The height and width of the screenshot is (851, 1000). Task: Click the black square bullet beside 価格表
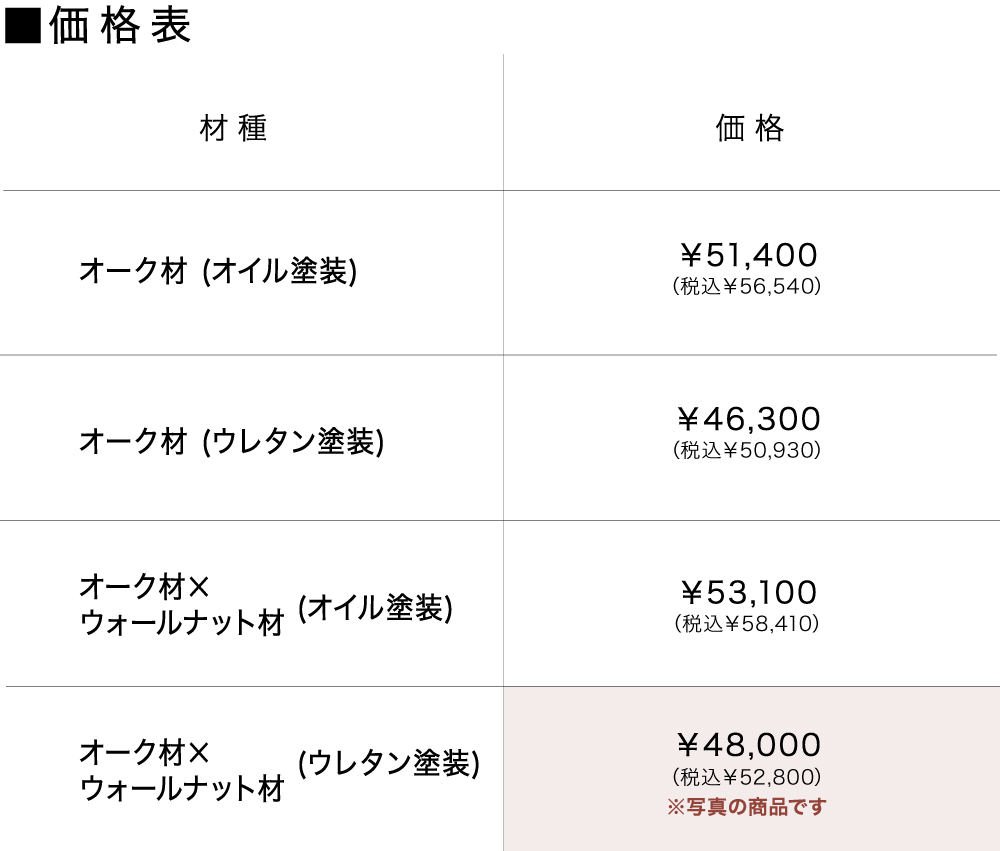pyautogui.click(x=22, y=27)
